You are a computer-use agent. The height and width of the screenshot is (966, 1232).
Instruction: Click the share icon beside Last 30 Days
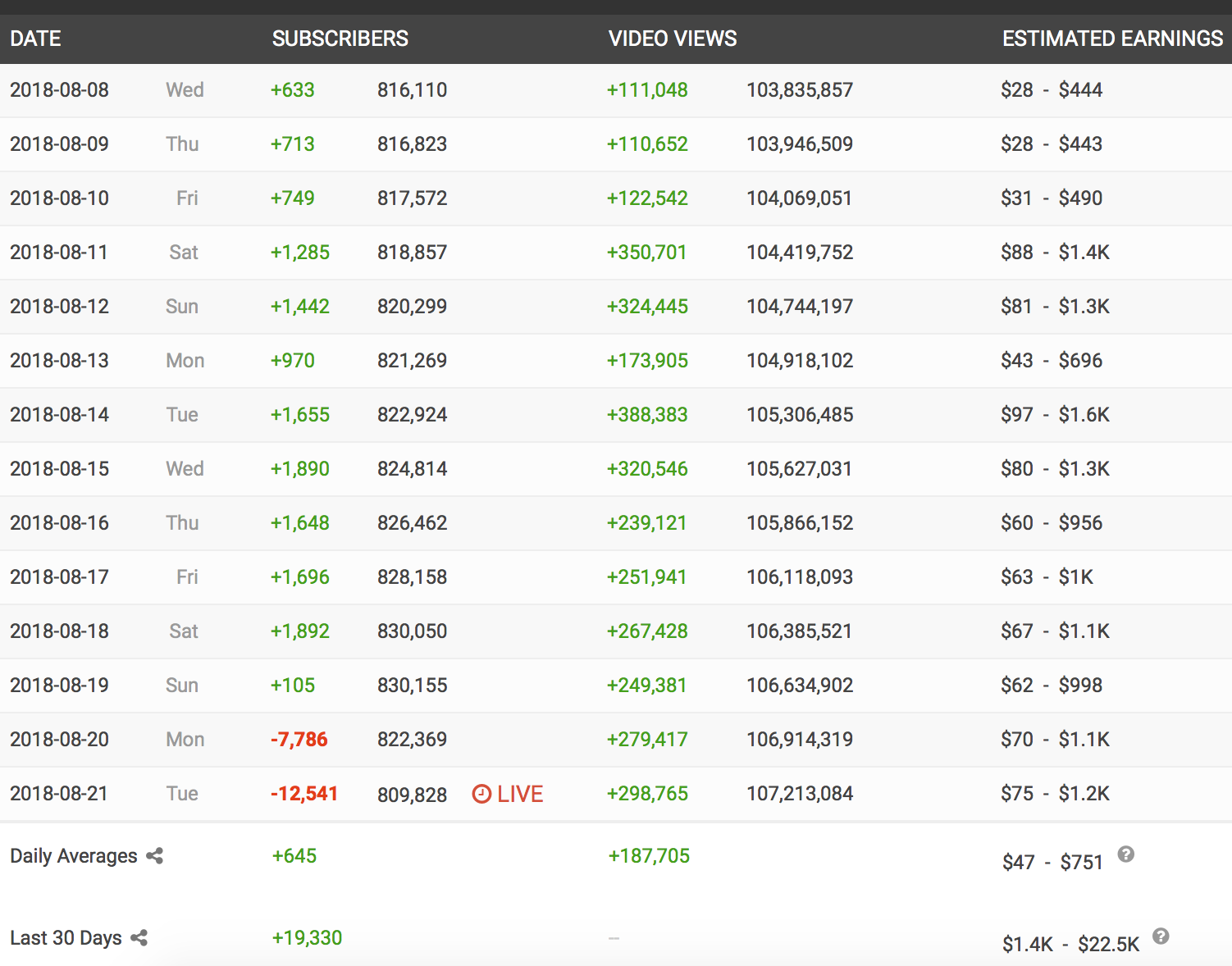[x=139, y=938]
